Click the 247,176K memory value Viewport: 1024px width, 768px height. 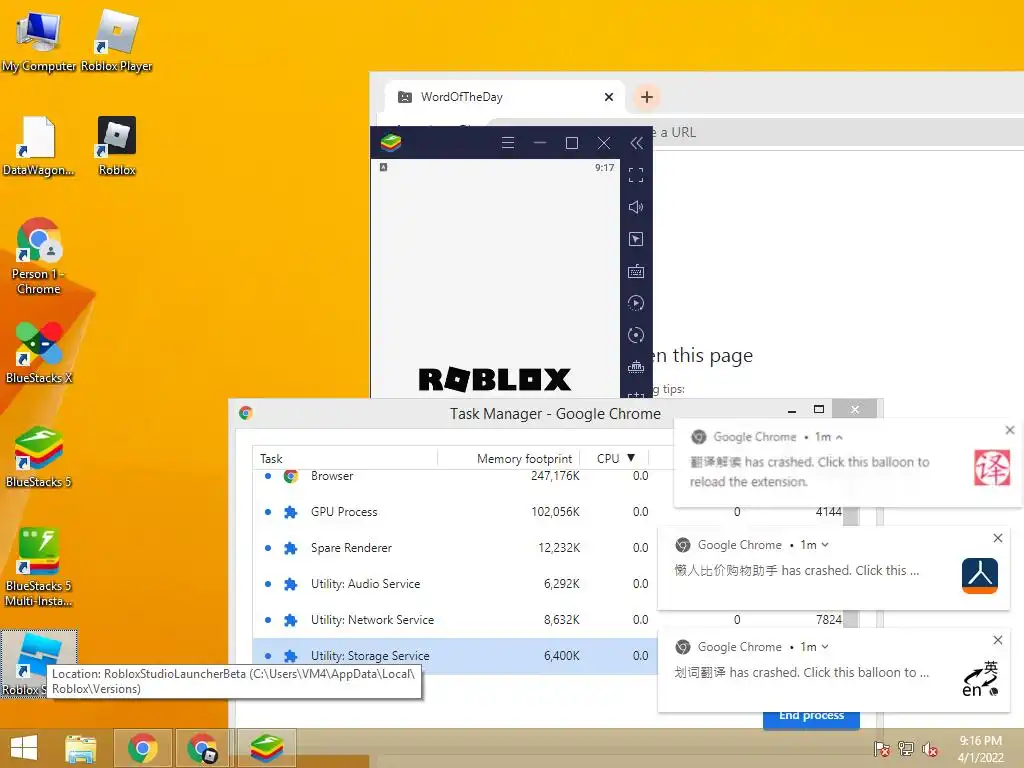[x=555, y=476]
